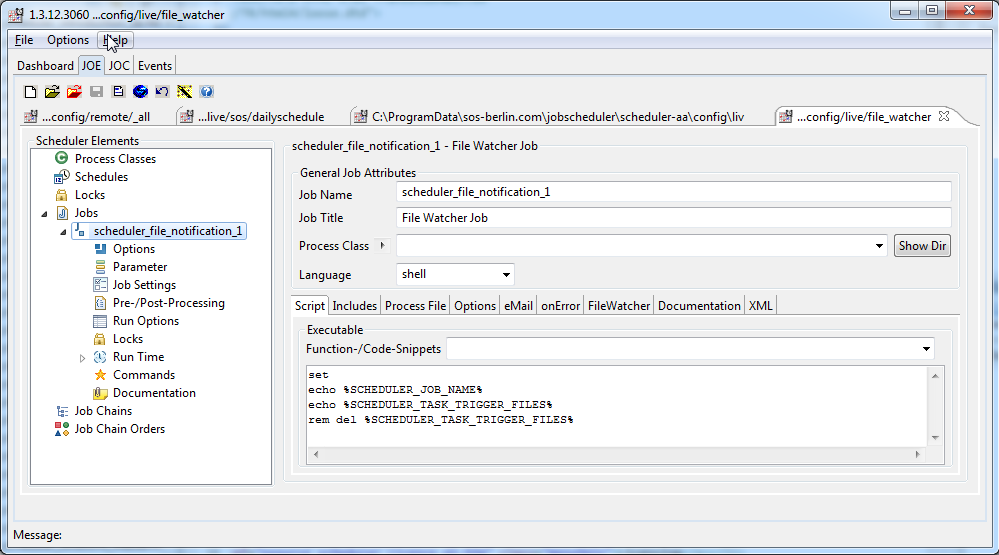
Task: Open the Commands star node
Action: pyautogui.click(x=143, y=375)
